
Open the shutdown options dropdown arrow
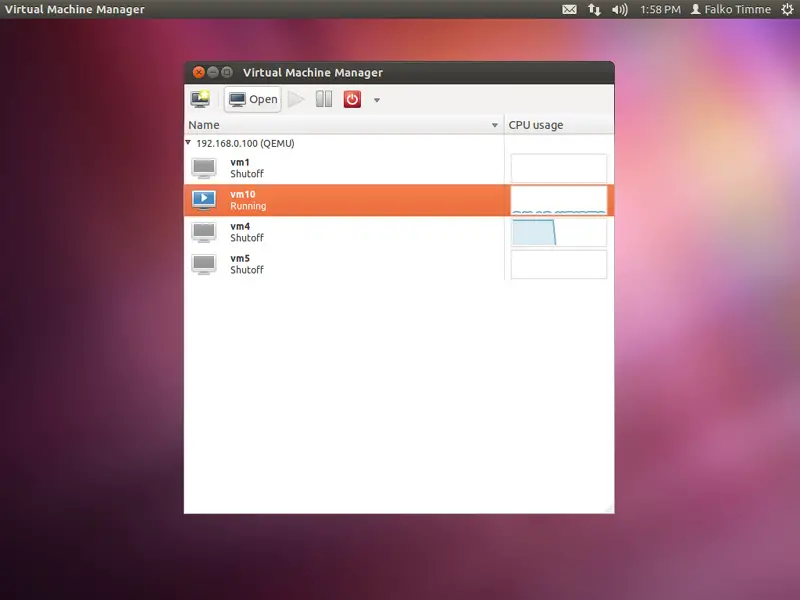tap(377, 100)
